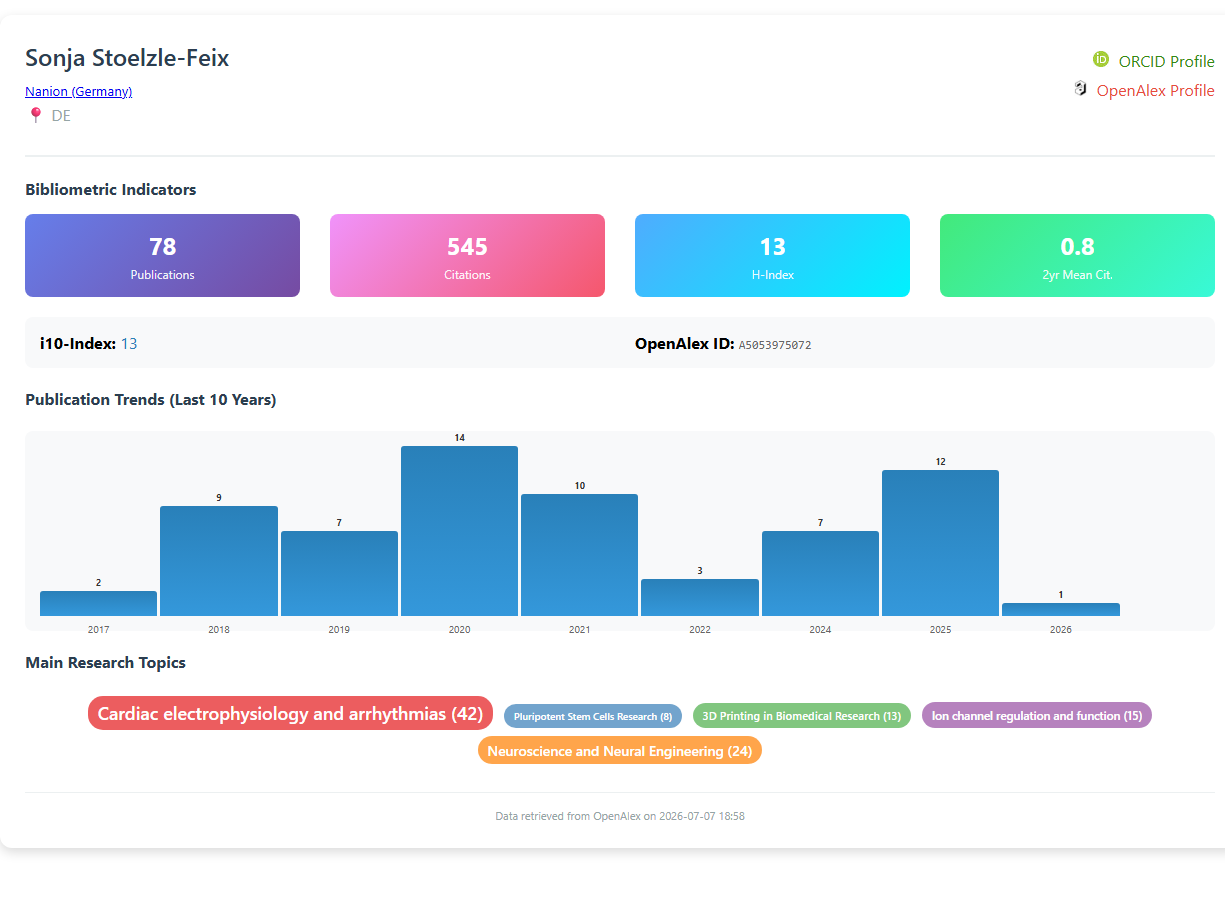Click the Publication Trends (Last 10 Years) heading
Image resolution: width=1225 pixels, height=904 pixels.
pyautogui.click(x=151, y=399)
